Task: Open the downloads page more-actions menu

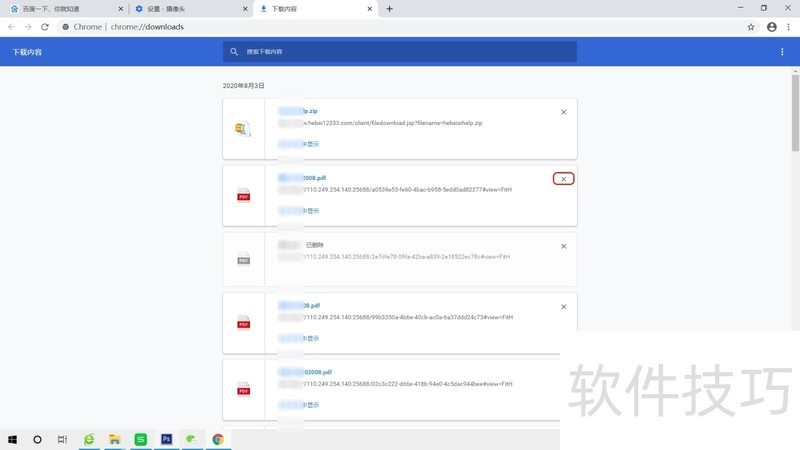Action: tap(782, 52)
